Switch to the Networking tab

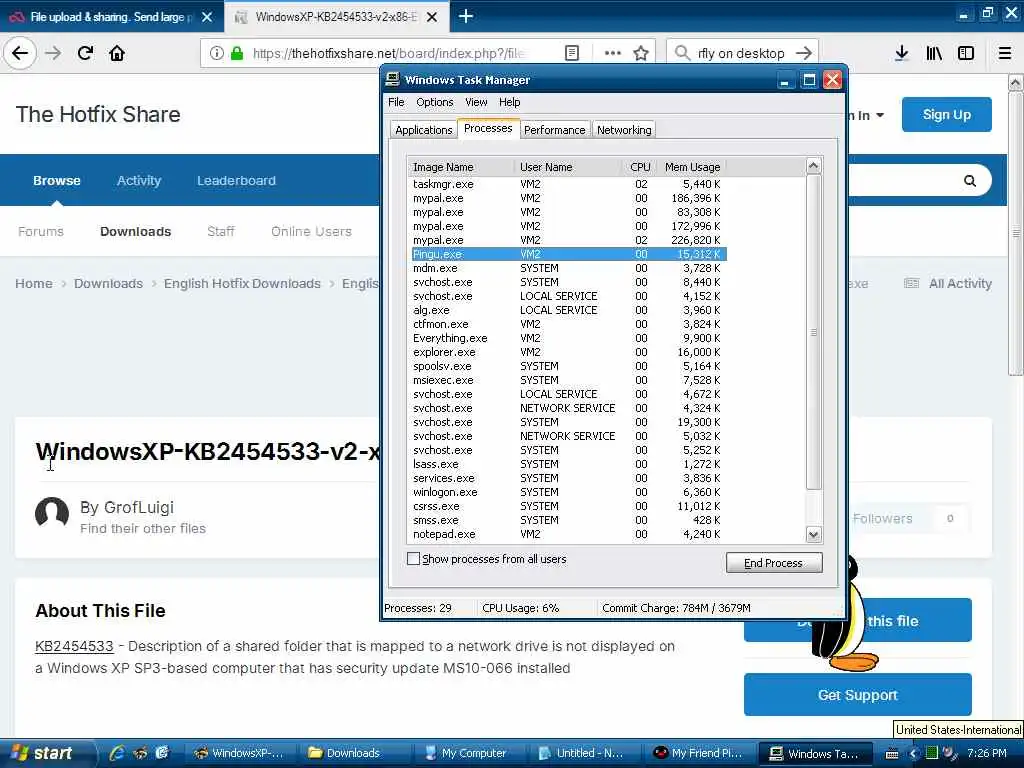pyautogui.click(x=624, y=130)
